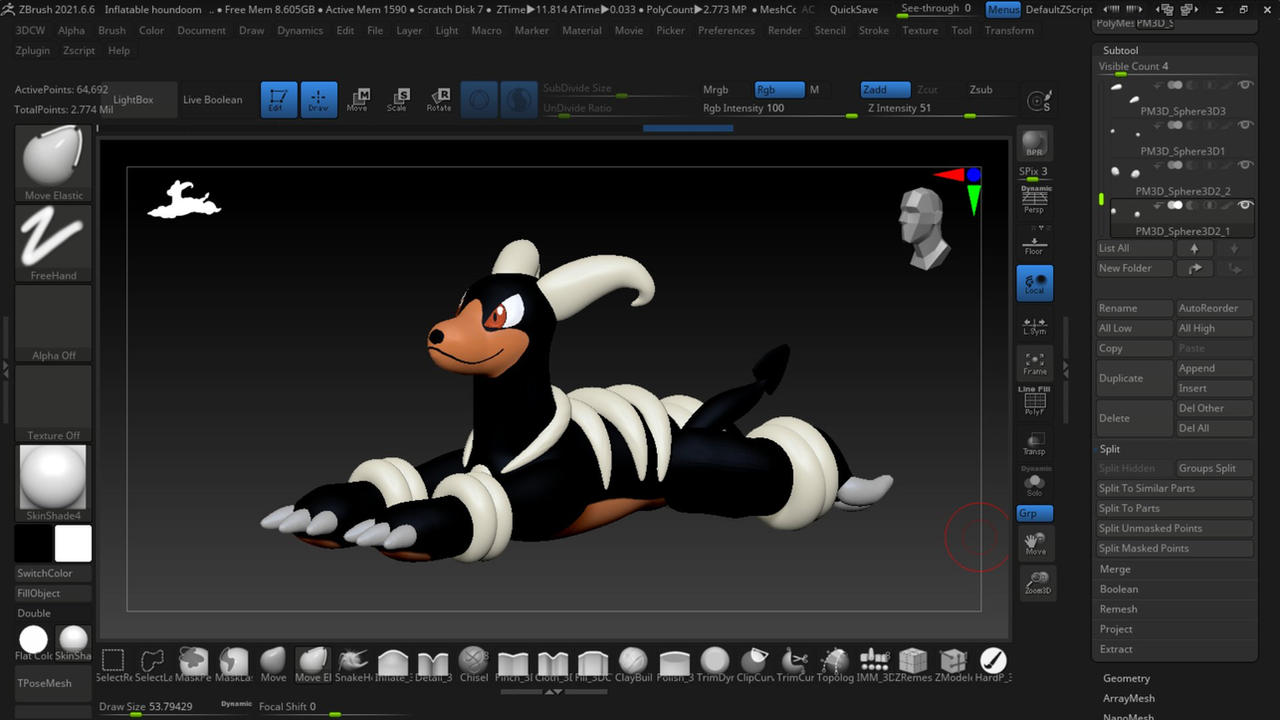Click the BPR render button
This screenshot has height=720, width=1280.
[1035, 144]
